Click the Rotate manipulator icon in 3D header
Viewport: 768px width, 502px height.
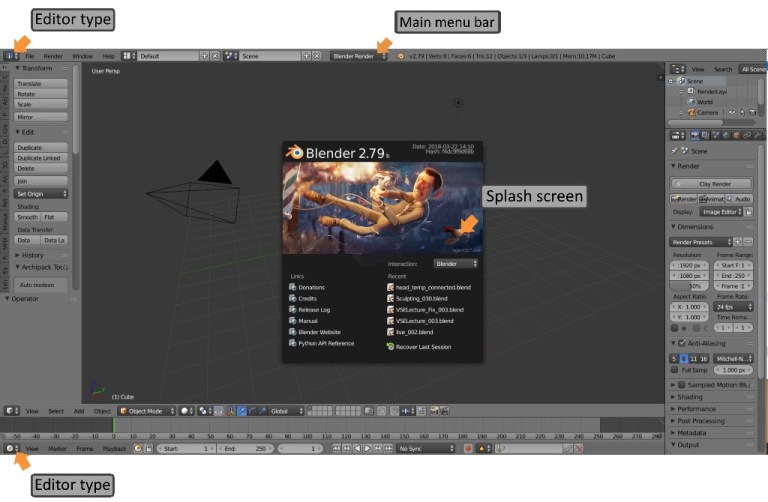(x=252, y=411)
